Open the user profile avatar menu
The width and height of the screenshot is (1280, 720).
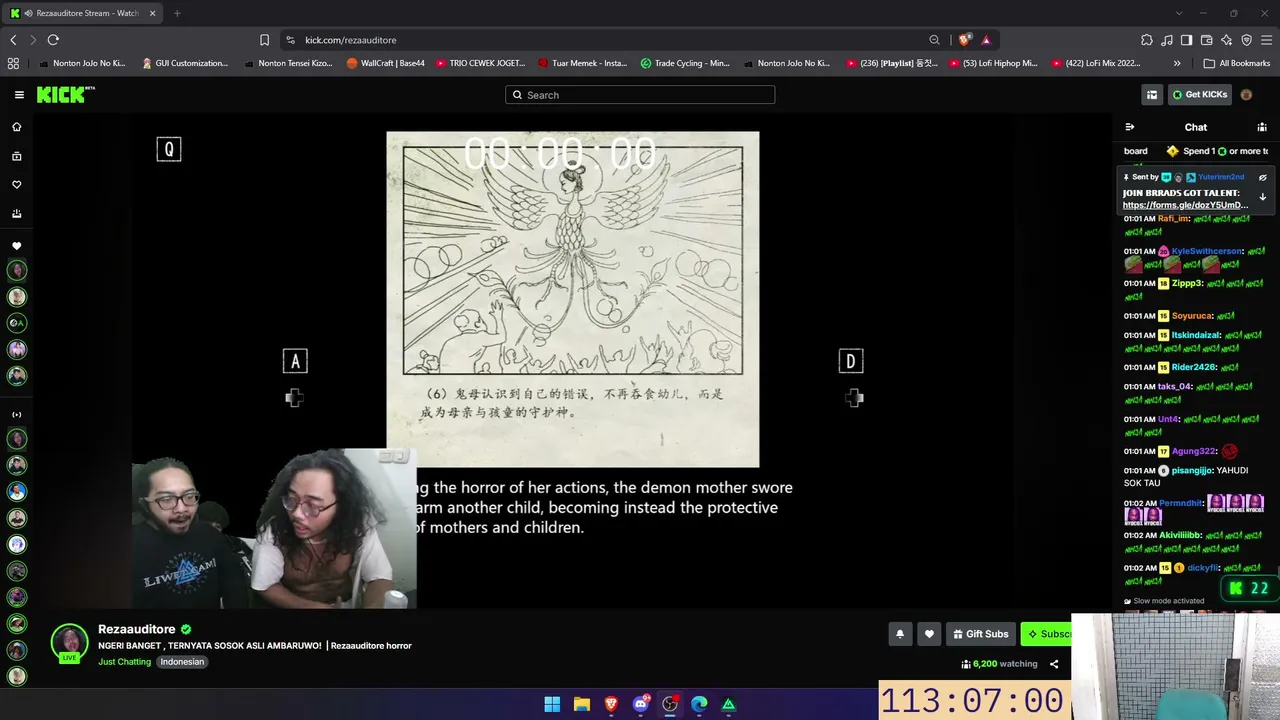[x=1246, y=95]
